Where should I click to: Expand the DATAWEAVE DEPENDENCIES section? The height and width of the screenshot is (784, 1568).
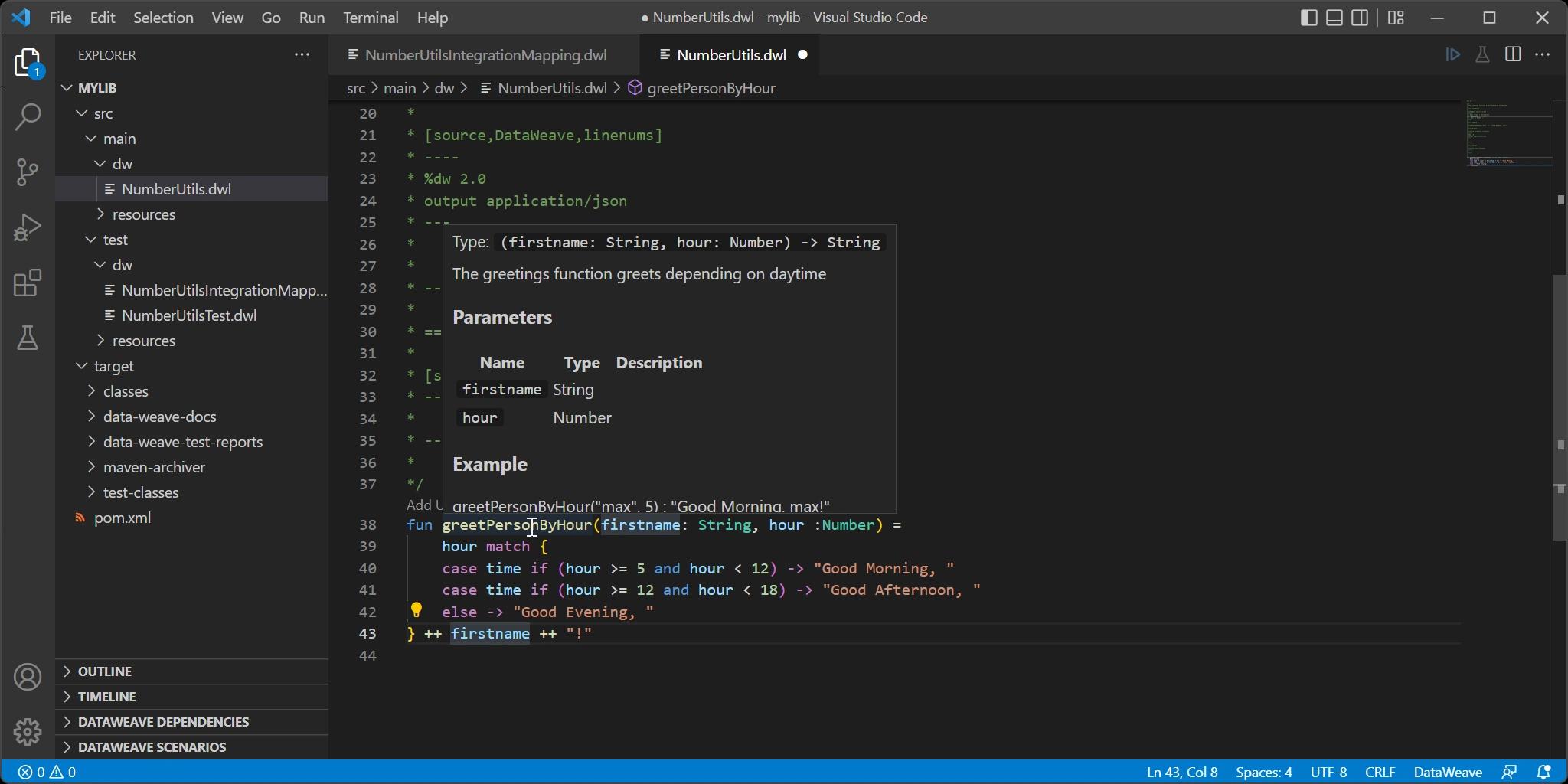[163, 722]
